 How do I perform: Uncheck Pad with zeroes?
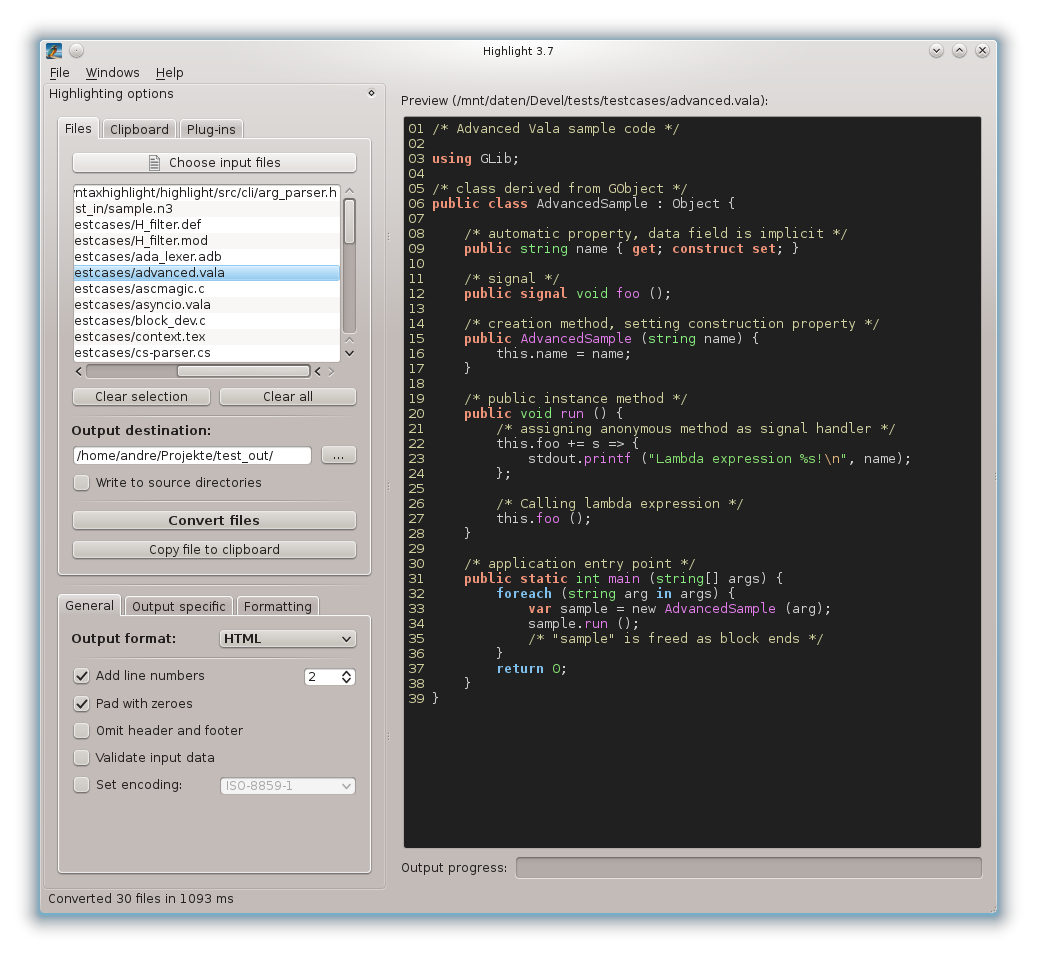click(x=81, y=704)
